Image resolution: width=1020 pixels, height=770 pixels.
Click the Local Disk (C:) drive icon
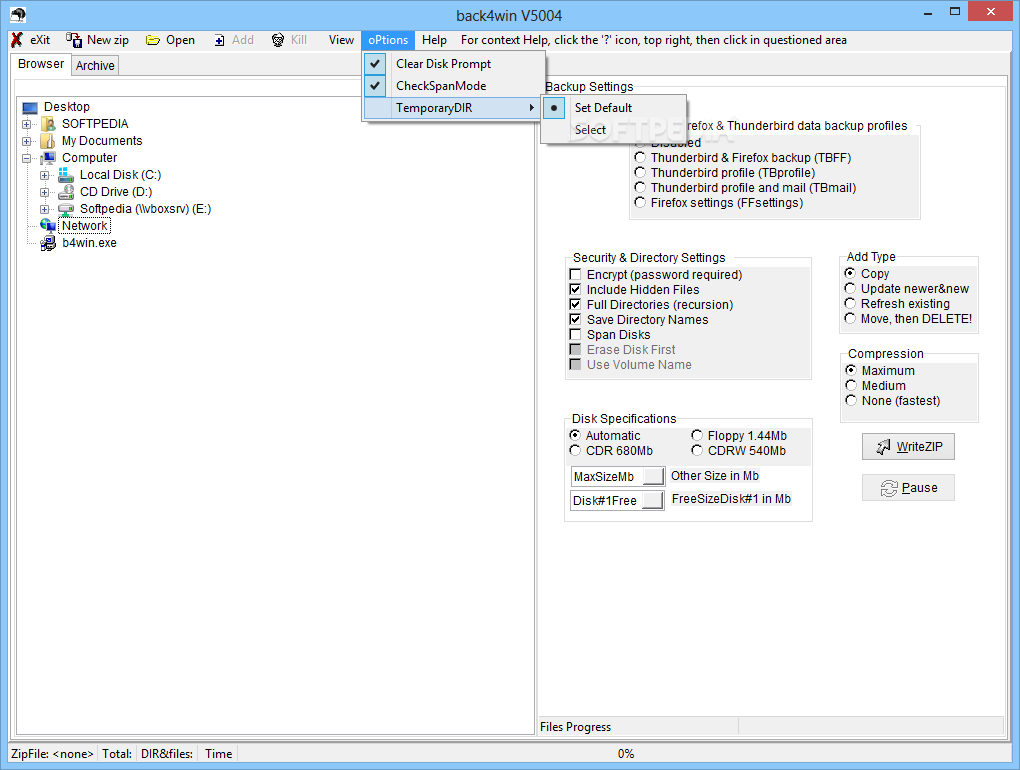click(x=66, y=175)
